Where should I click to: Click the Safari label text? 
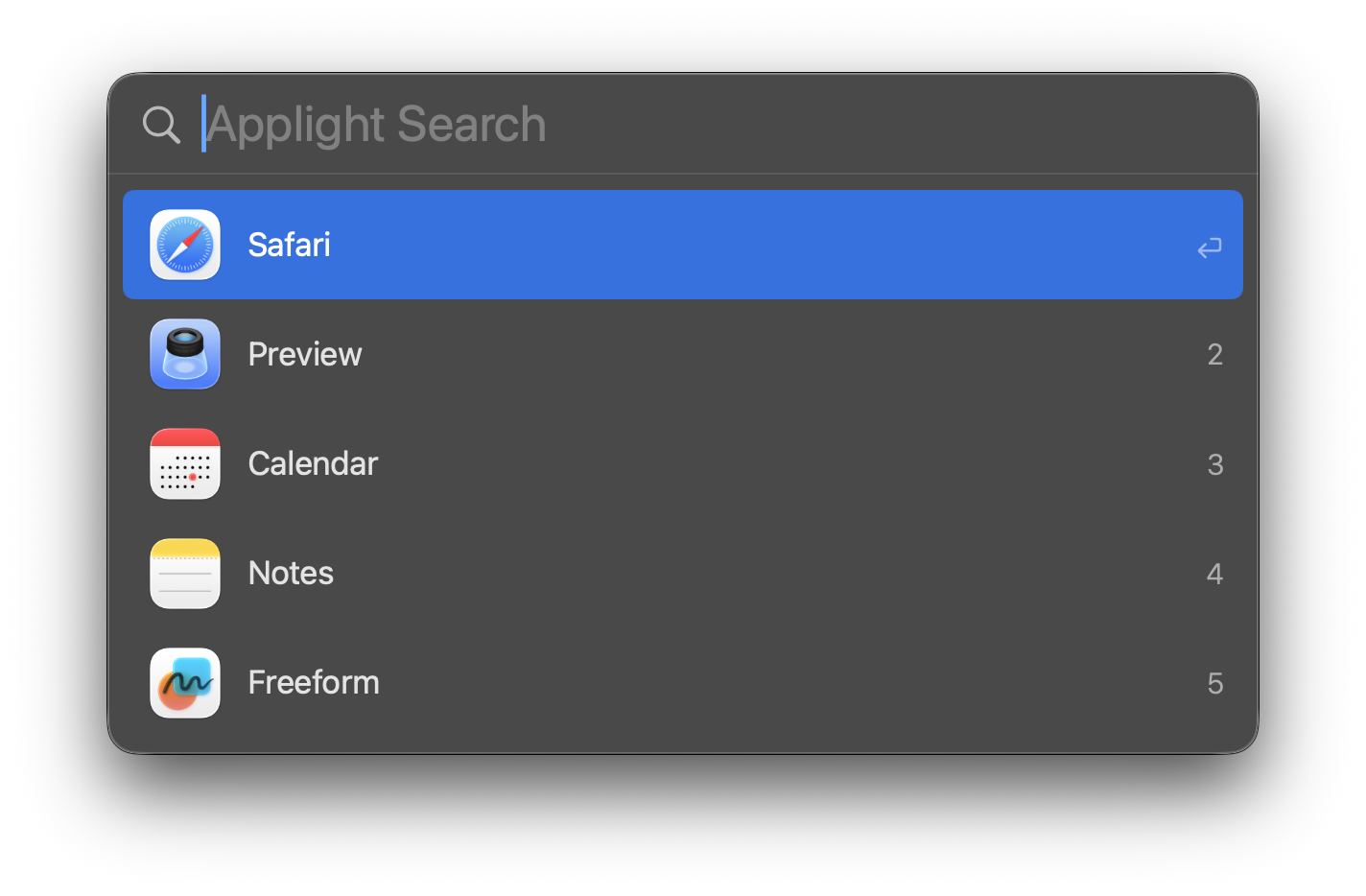pyautogui.click(x=289, y=244)
